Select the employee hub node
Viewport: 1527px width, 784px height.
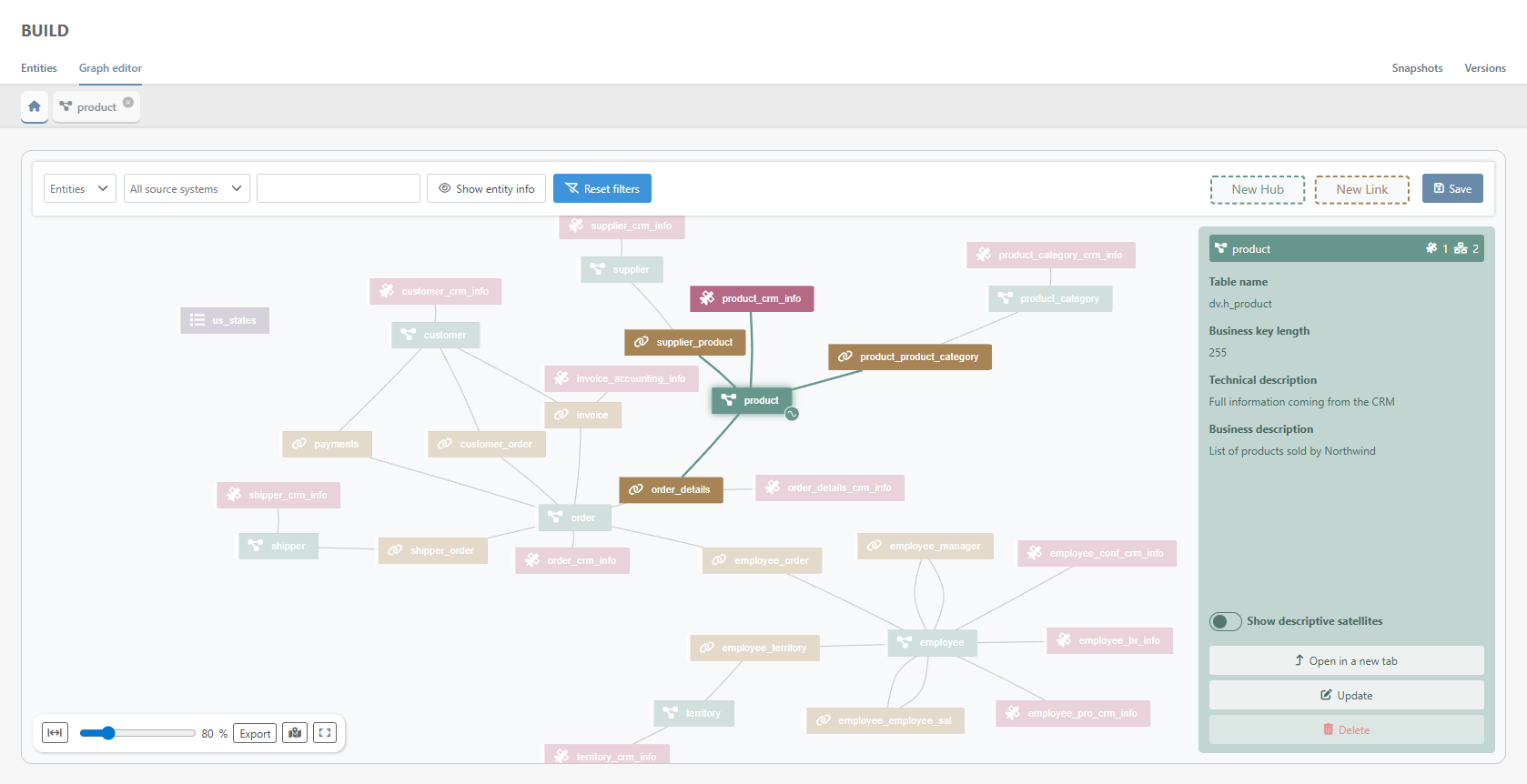(932, 642)
